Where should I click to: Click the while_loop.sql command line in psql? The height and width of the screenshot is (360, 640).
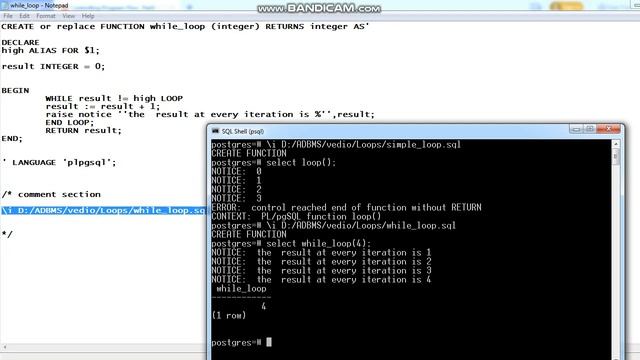tap(333, 225)
